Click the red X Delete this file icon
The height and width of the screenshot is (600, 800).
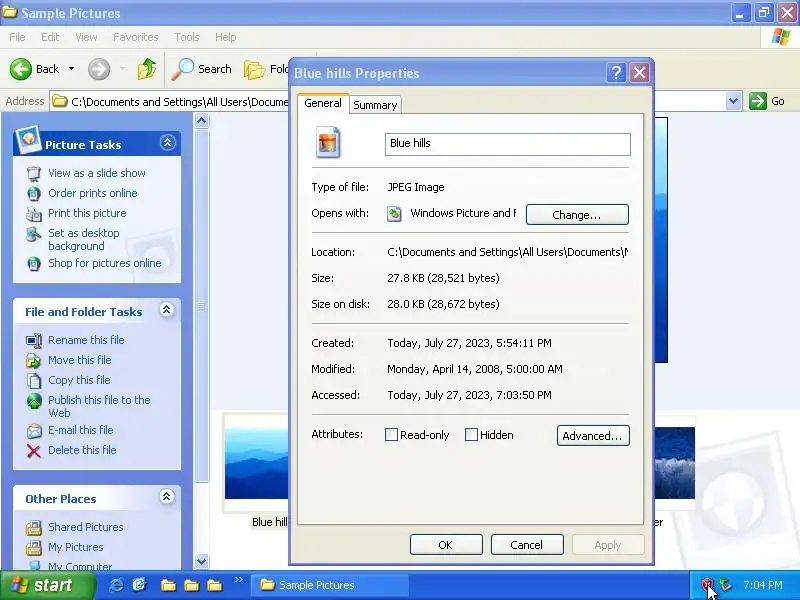coord(34,451)
